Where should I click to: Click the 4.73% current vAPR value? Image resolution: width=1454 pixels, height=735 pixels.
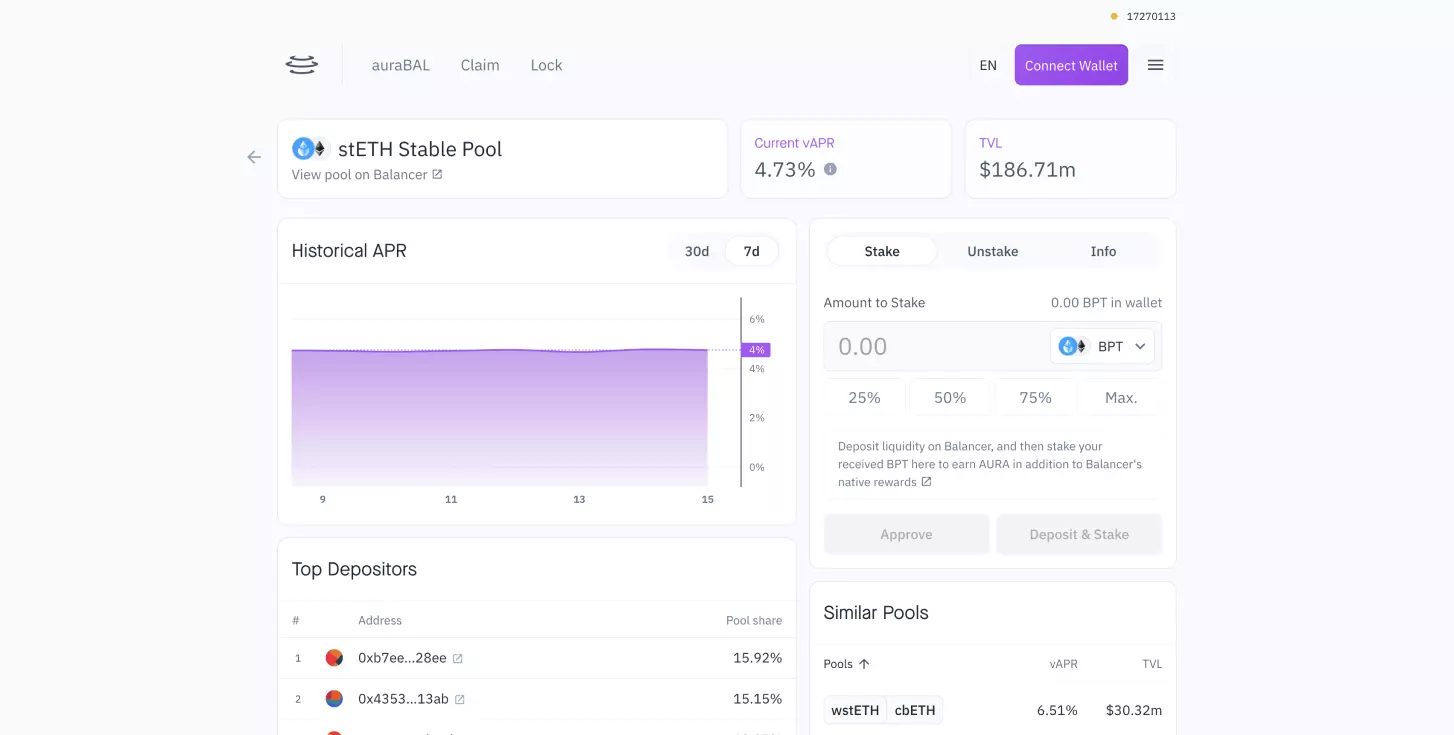click(785, 170)
